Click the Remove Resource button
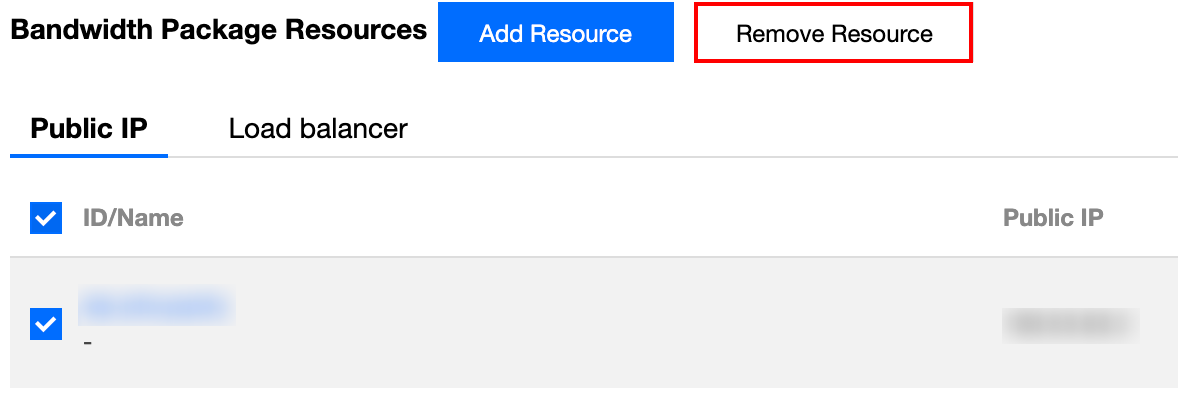Image resolution: width=1178 pixels, height=394 pixels. click(x=834, y=33)
